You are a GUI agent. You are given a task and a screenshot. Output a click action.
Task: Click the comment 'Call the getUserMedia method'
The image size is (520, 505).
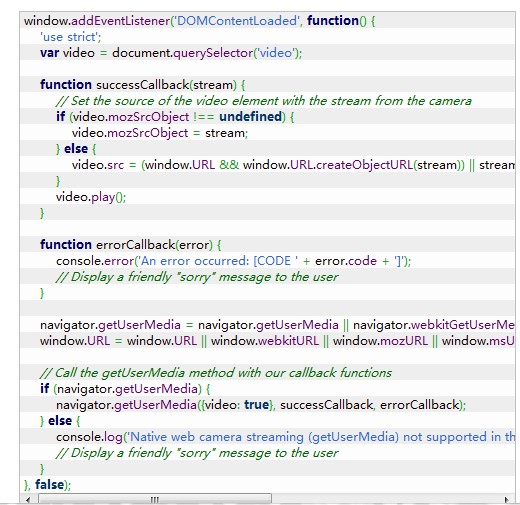point(216,373)
